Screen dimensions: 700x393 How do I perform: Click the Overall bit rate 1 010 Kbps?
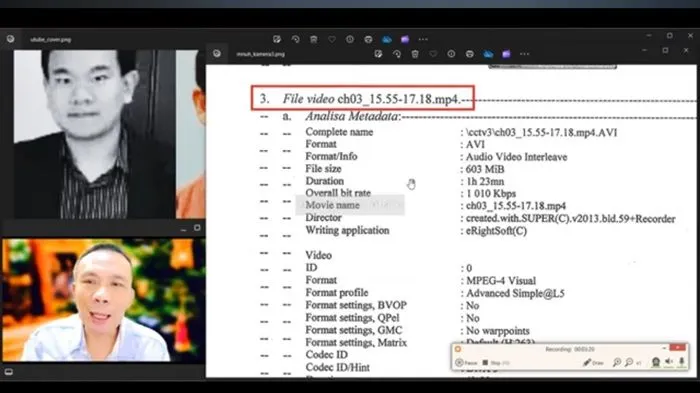pyautogui.click(x=491, y=194)
